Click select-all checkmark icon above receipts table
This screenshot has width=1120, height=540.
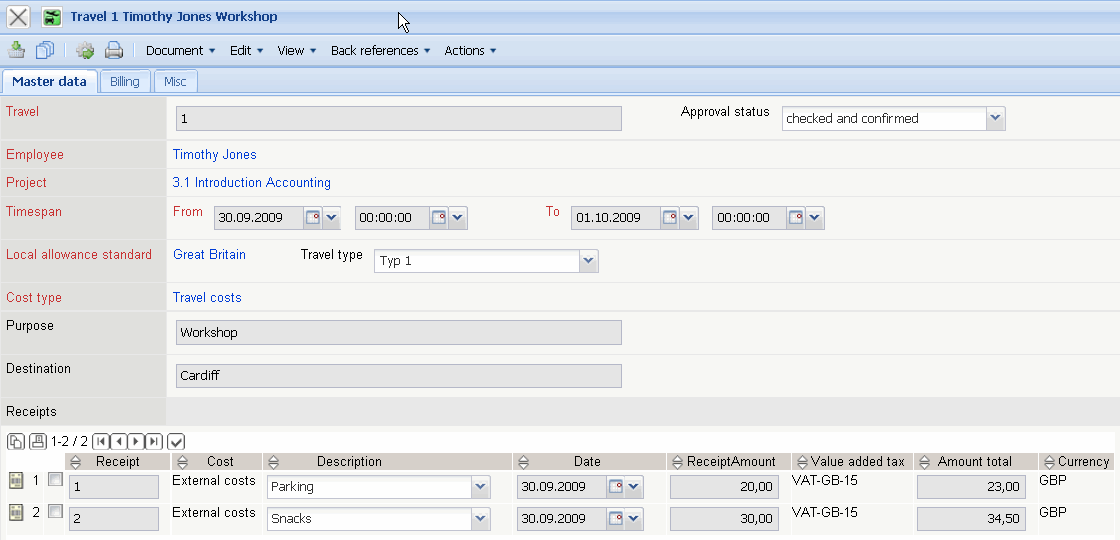[176, 441]
